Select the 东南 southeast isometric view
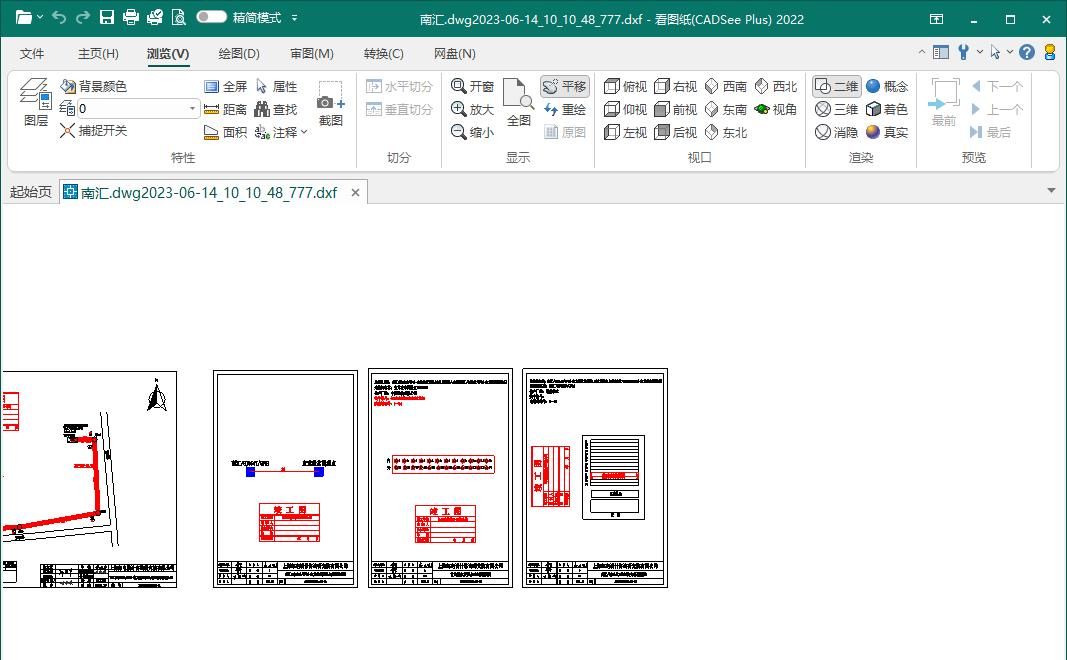Screen dimensions: 1067x660 pos(726,110)
